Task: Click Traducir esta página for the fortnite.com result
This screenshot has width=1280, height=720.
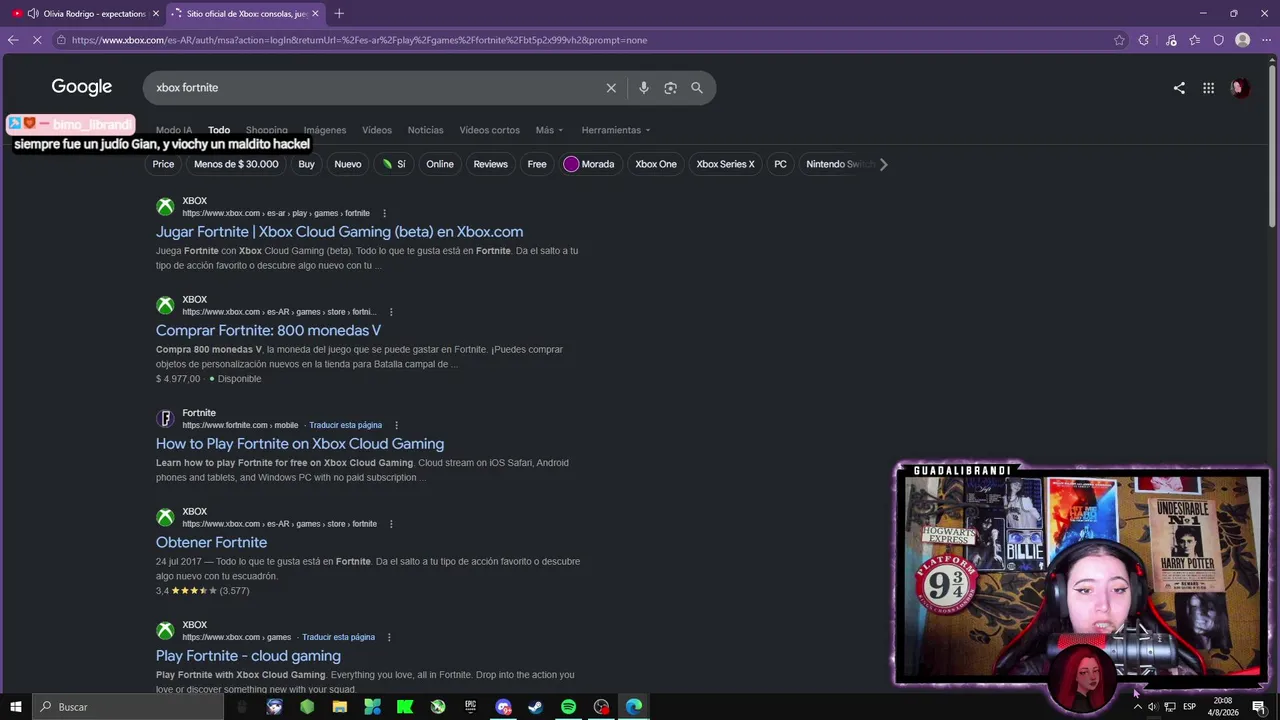Action: pyautogui.click(x=345, y=425)
